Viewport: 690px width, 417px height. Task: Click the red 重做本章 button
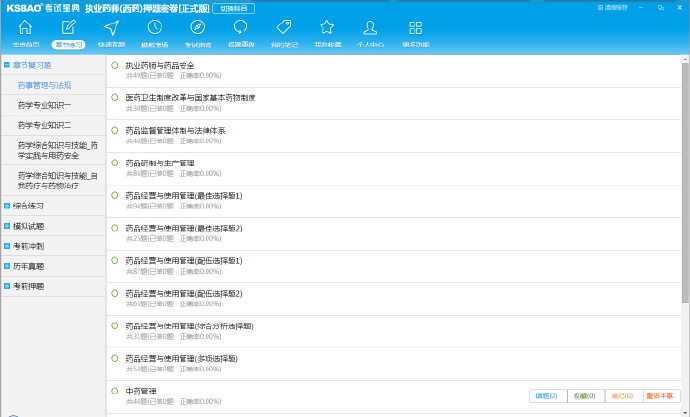(x=660, y=396)
